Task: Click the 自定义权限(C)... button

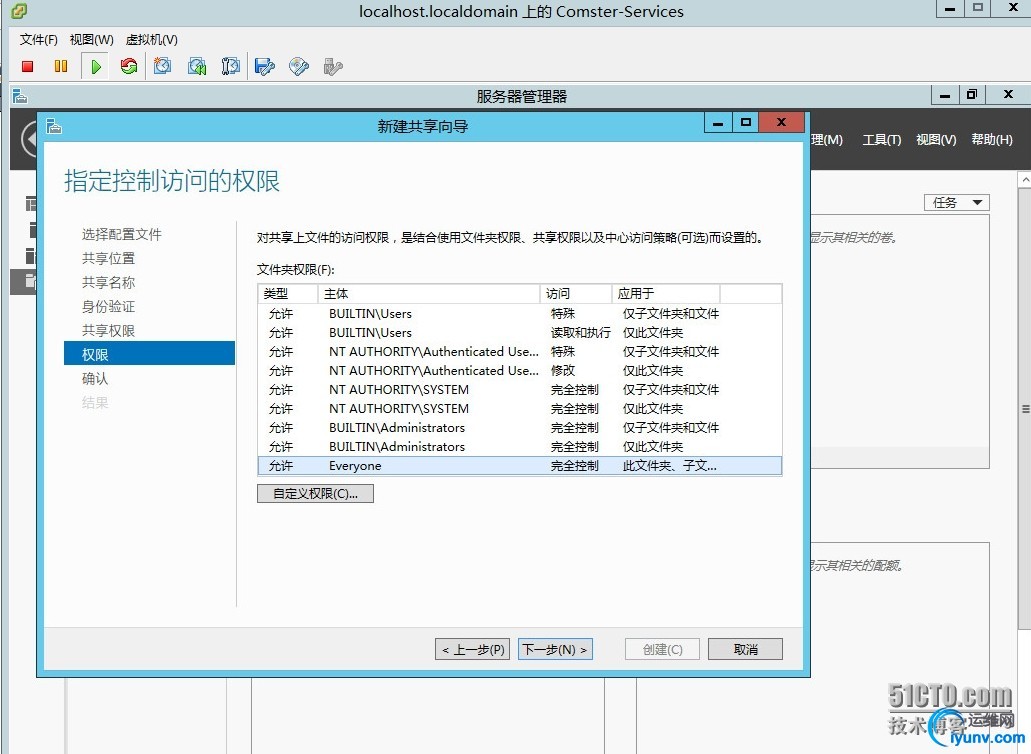Action: (x=315, y=494)
